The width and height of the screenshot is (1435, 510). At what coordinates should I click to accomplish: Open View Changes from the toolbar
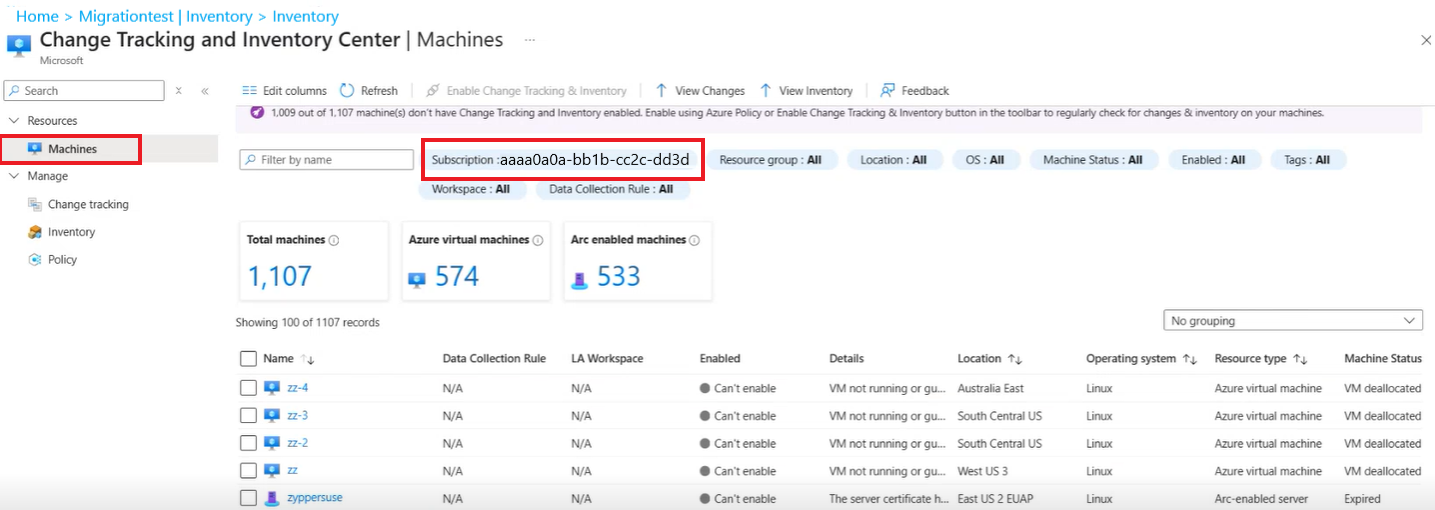pos(700,90)
